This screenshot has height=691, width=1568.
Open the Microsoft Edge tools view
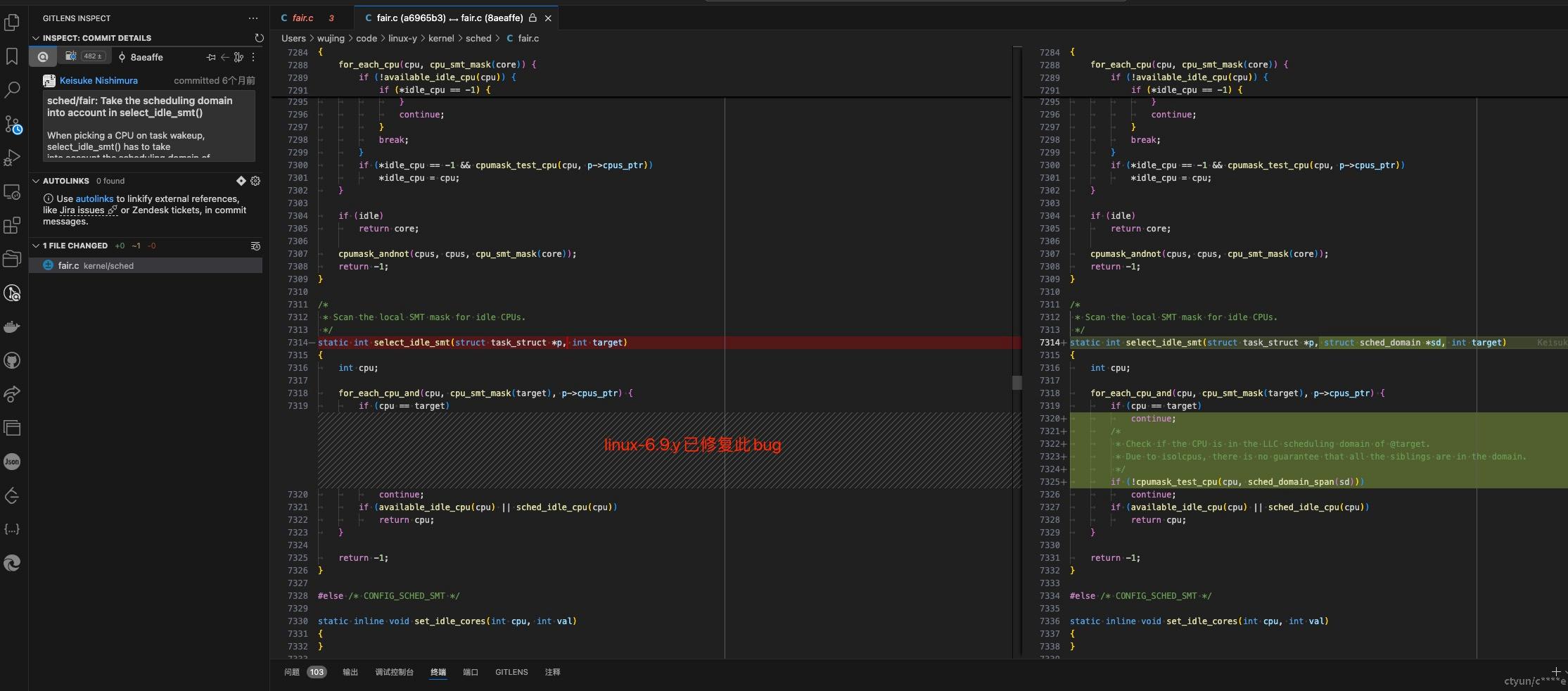pos(12,563)
